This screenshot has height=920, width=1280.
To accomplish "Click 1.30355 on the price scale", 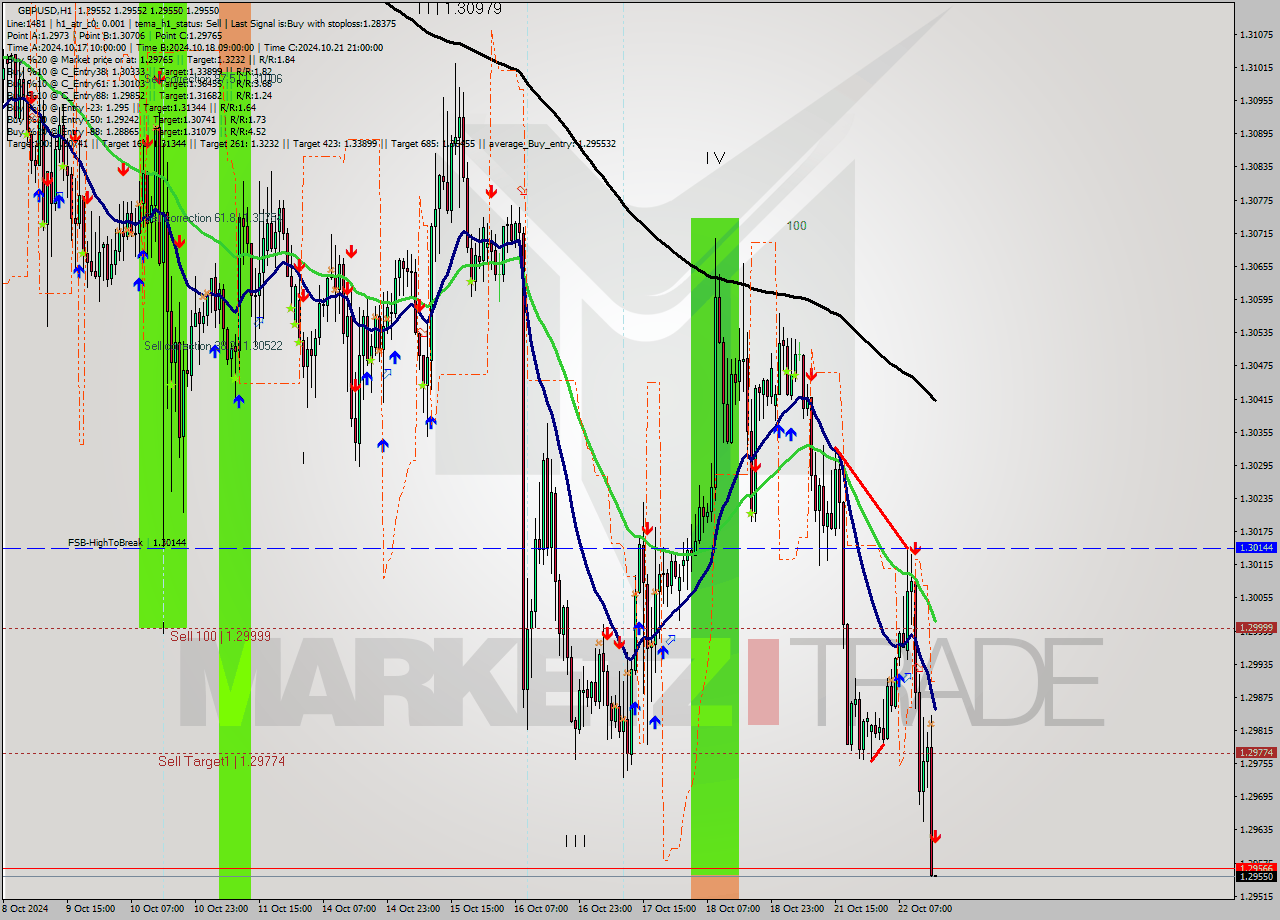I will click(1256, 432).
